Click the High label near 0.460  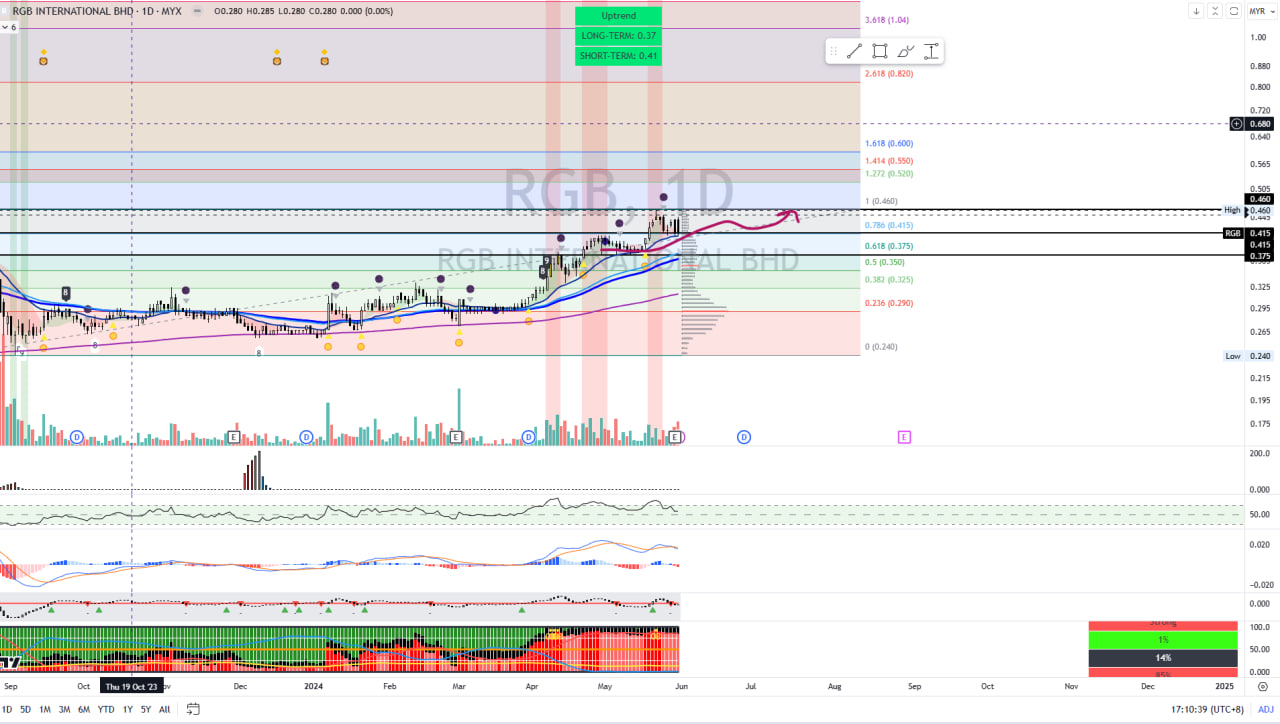[1233, 210]
